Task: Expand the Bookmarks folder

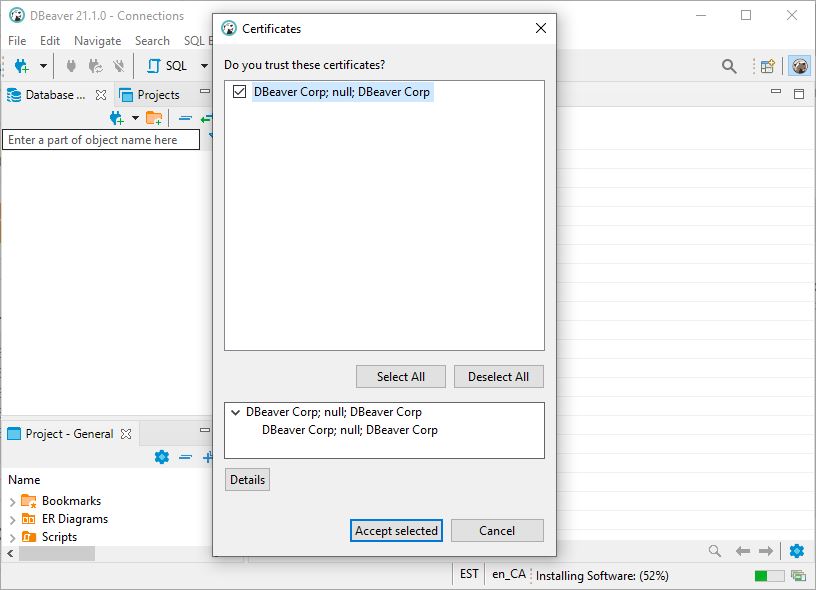Action: coord(12,502)
